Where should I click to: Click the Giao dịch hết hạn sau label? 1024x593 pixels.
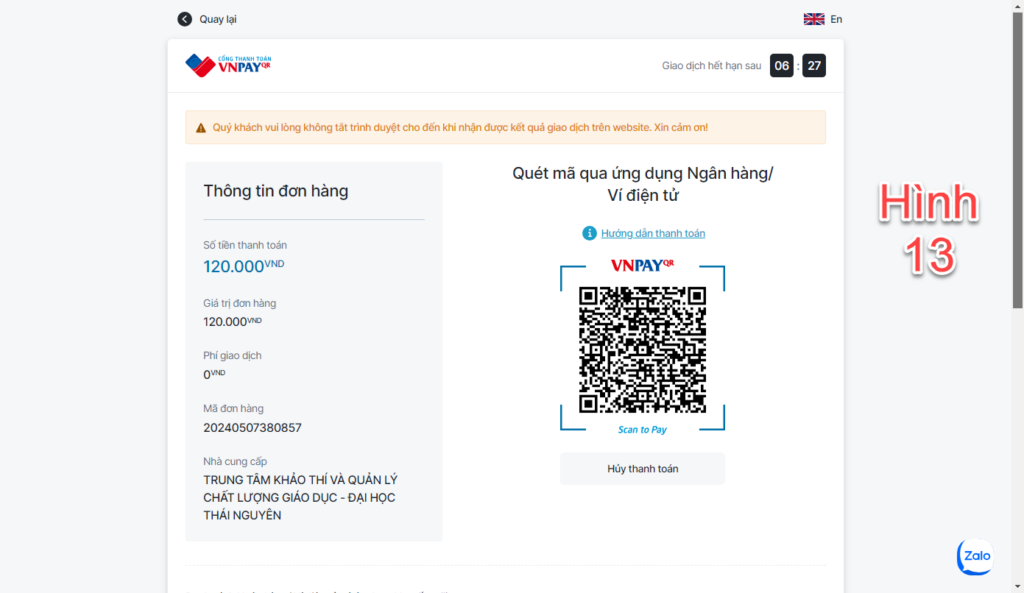[x=711, y=65]
